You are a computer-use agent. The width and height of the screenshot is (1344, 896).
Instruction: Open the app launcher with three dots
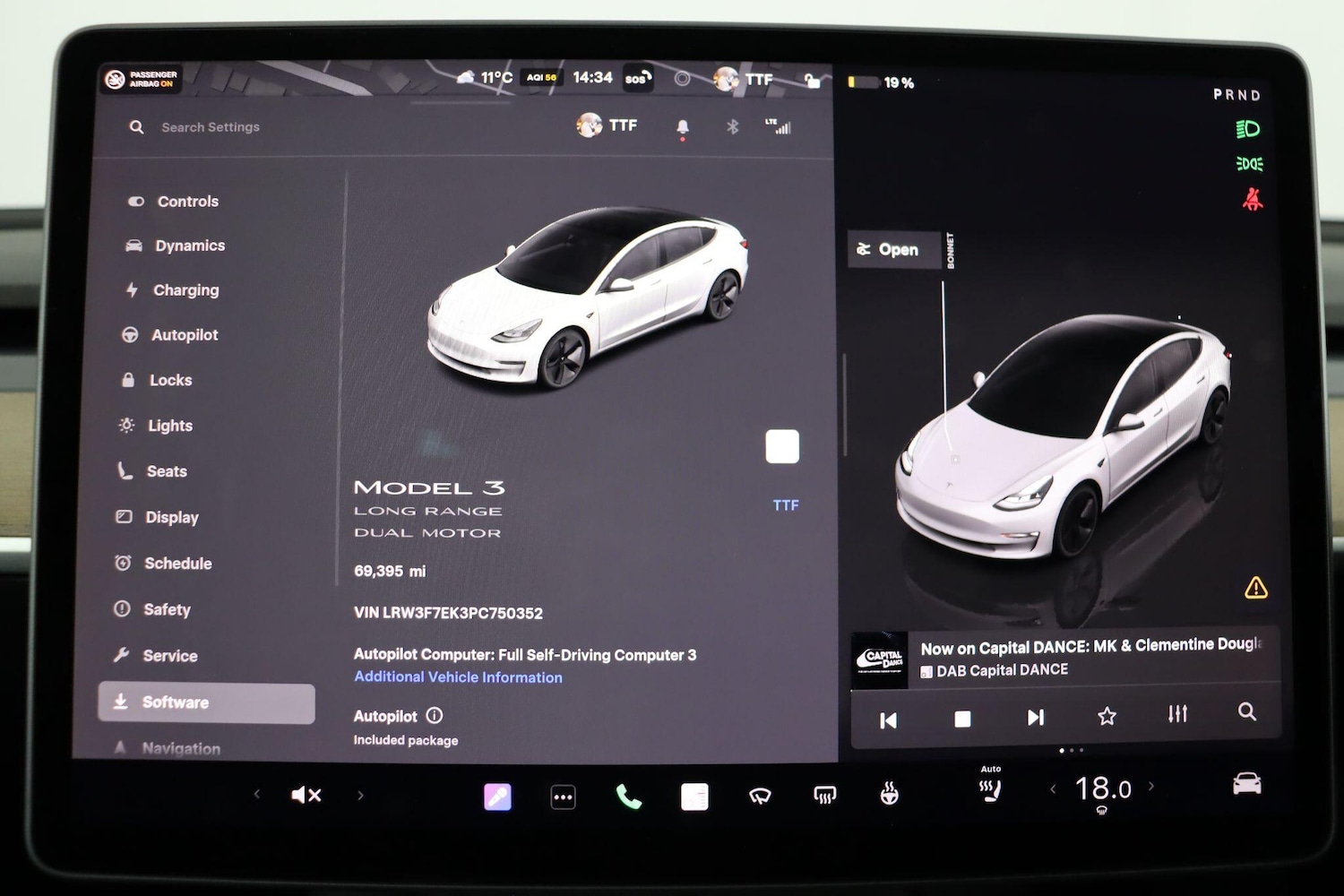tap(563, 796)
